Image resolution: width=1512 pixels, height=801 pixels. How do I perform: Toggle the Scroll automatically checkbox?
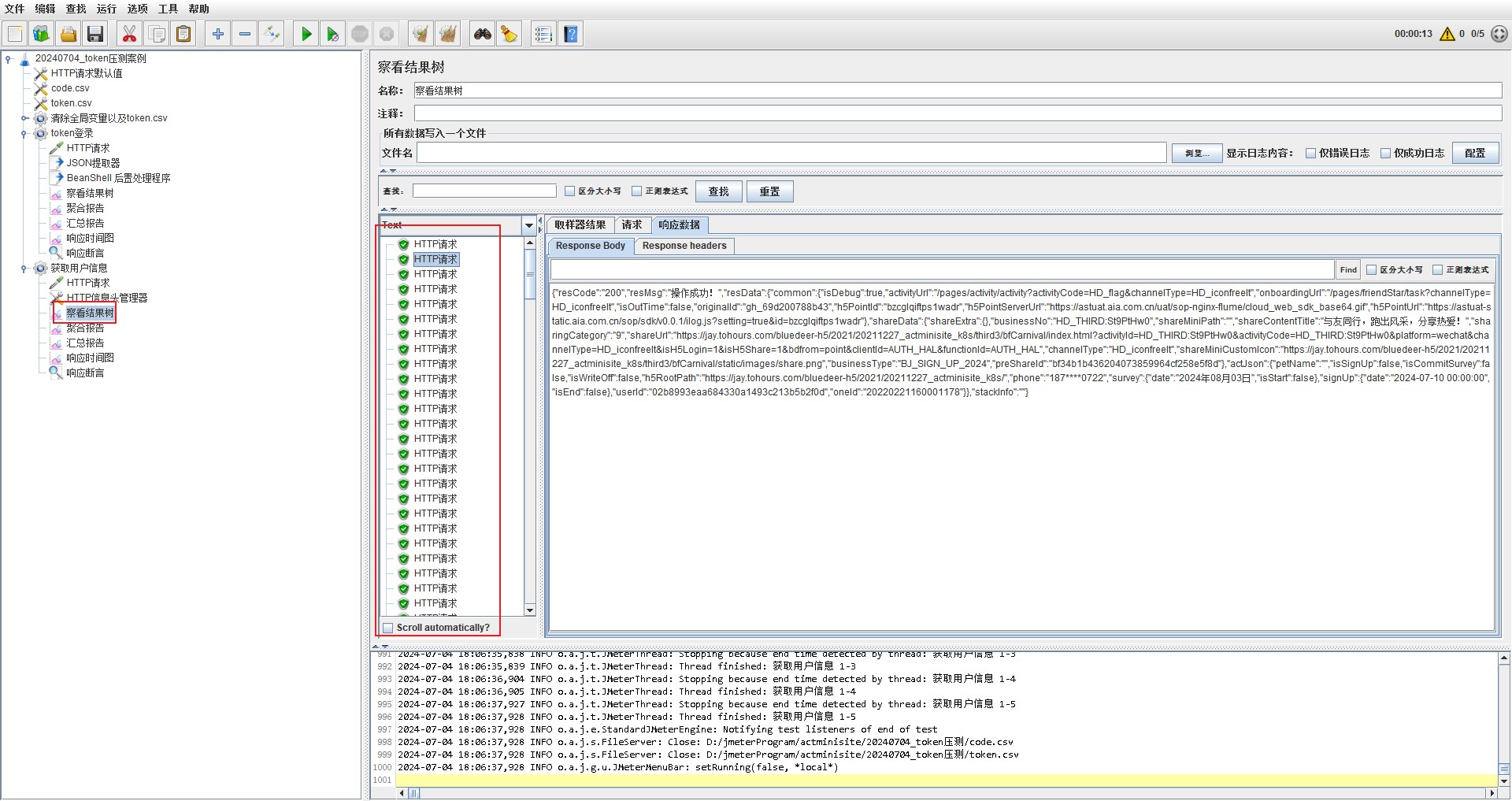pos(388,628)
